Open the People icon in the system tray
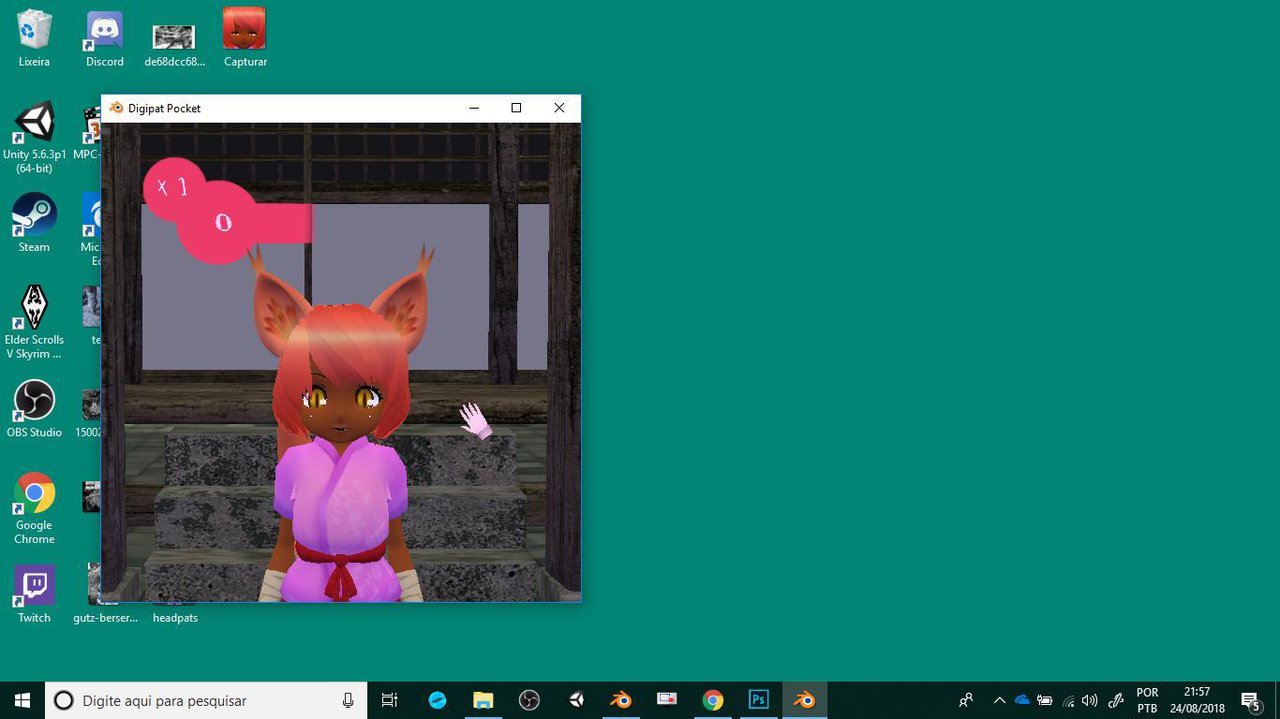The width and height of the screenshot is (1280, 719). click(x=966, y=700)
